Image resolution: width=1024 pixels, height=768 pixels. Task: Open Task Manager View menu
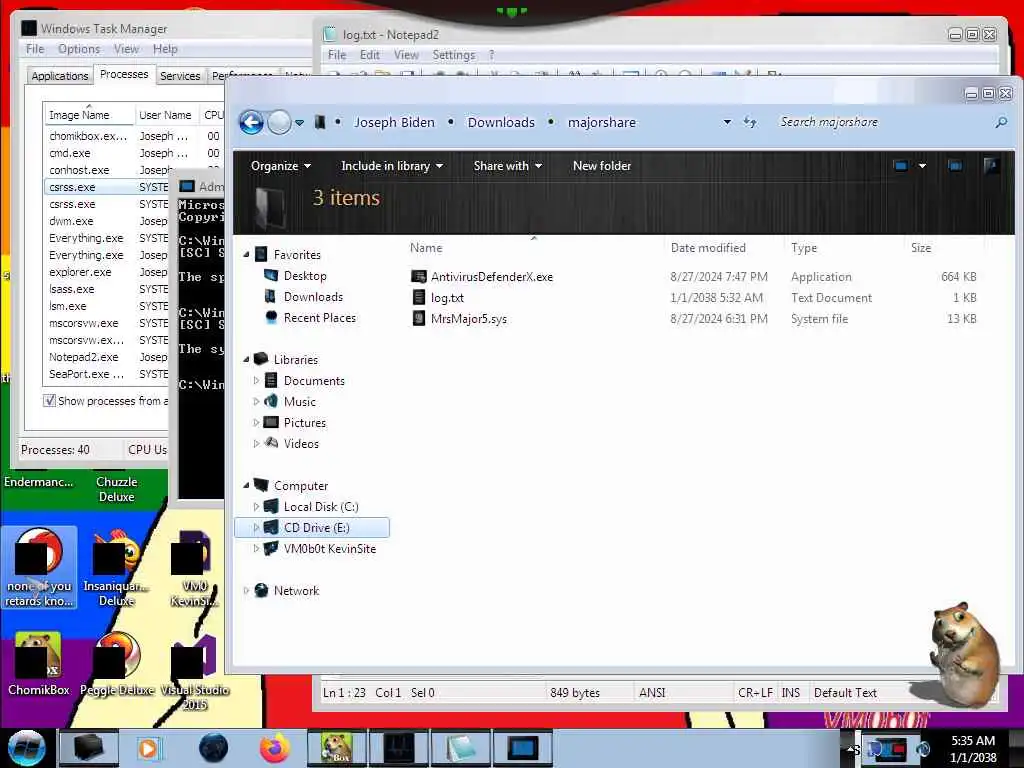pyautogui.click(x=126, y=49)
